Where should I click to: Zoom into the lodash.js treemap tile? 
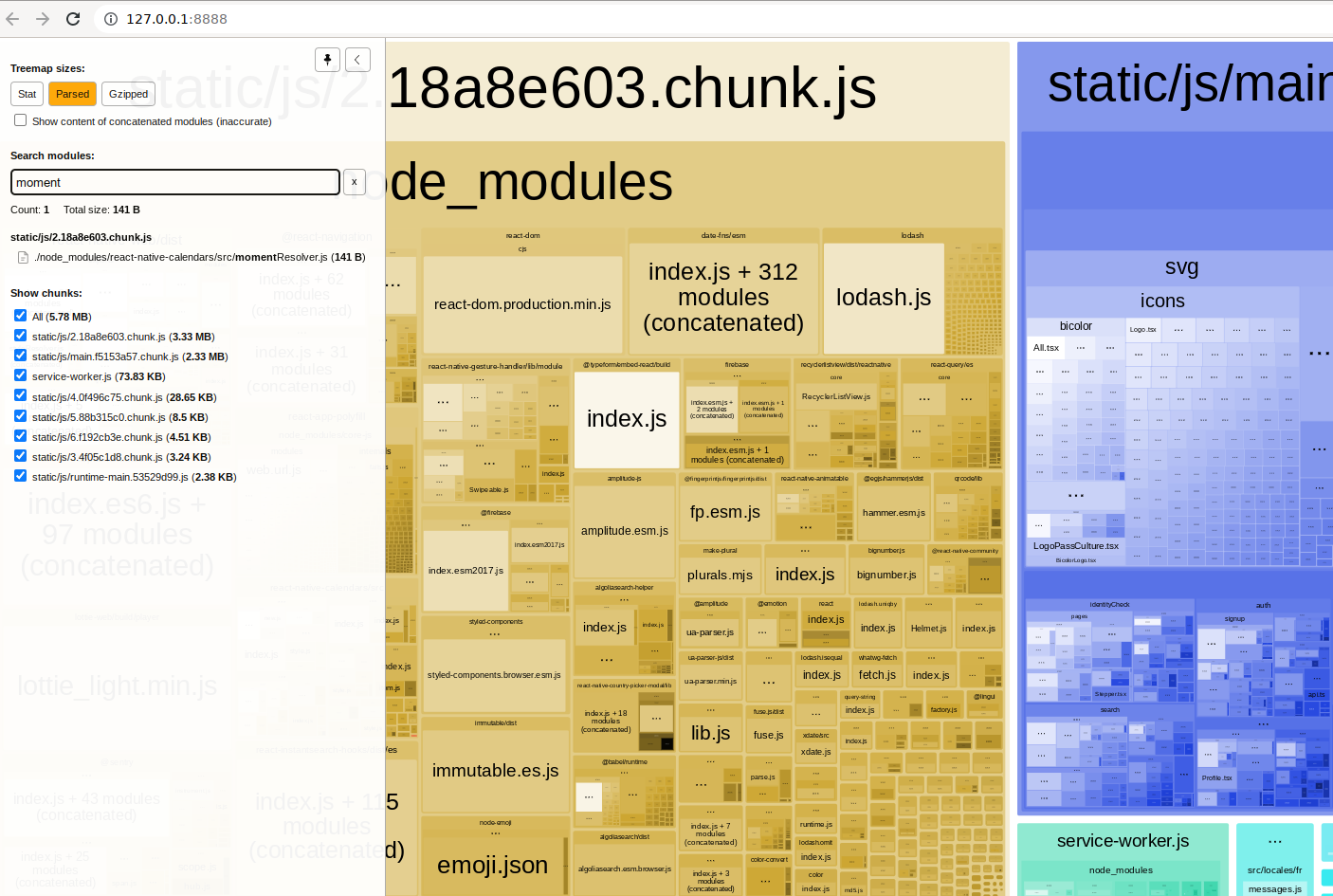pos(883,297)
